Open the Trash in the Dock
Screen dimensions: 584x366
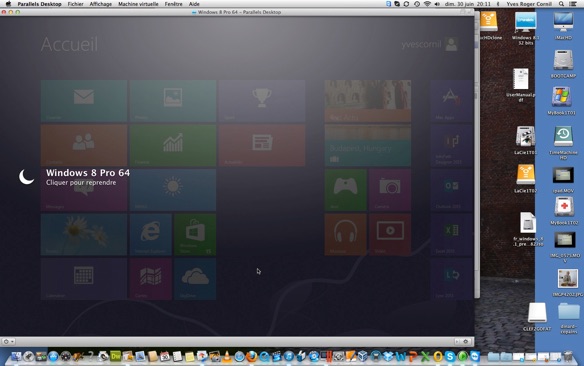(568, 356)
